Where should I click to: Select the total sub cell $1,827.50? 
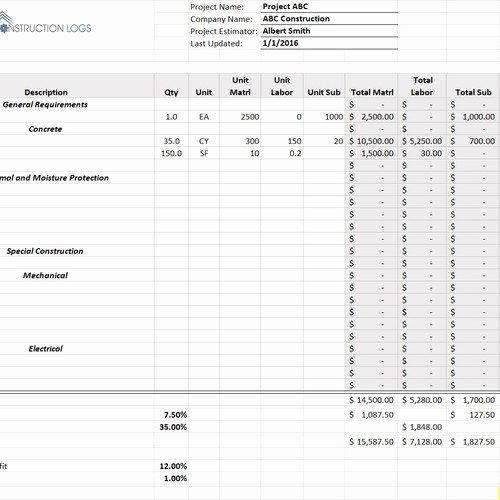tap(473, 442)
